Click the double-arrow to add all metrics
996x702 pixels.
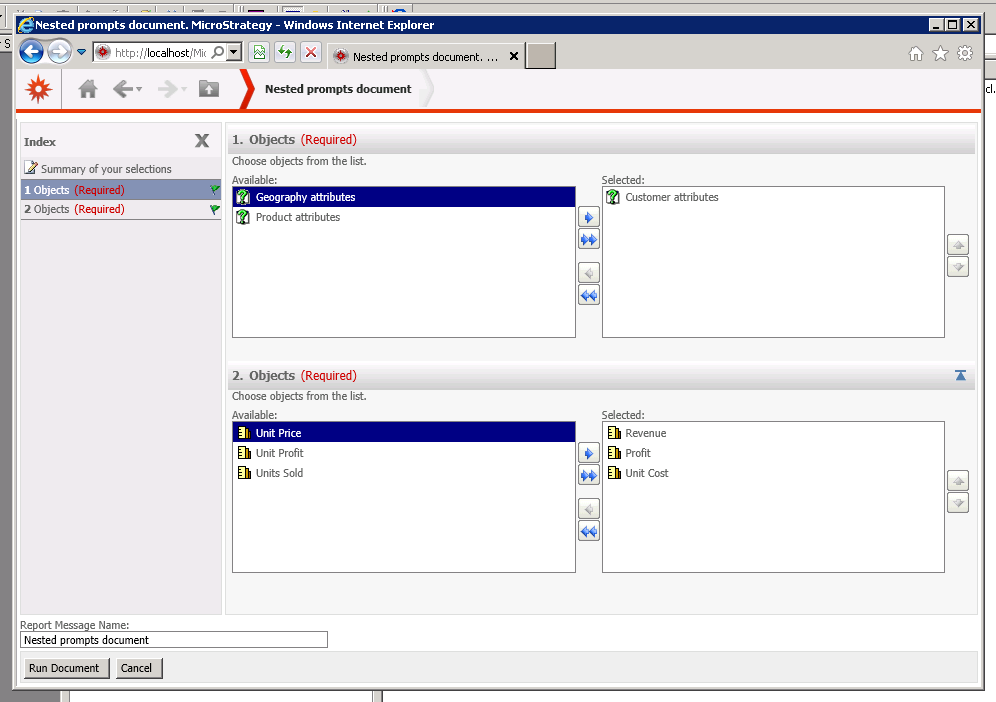tap(588, 475)
